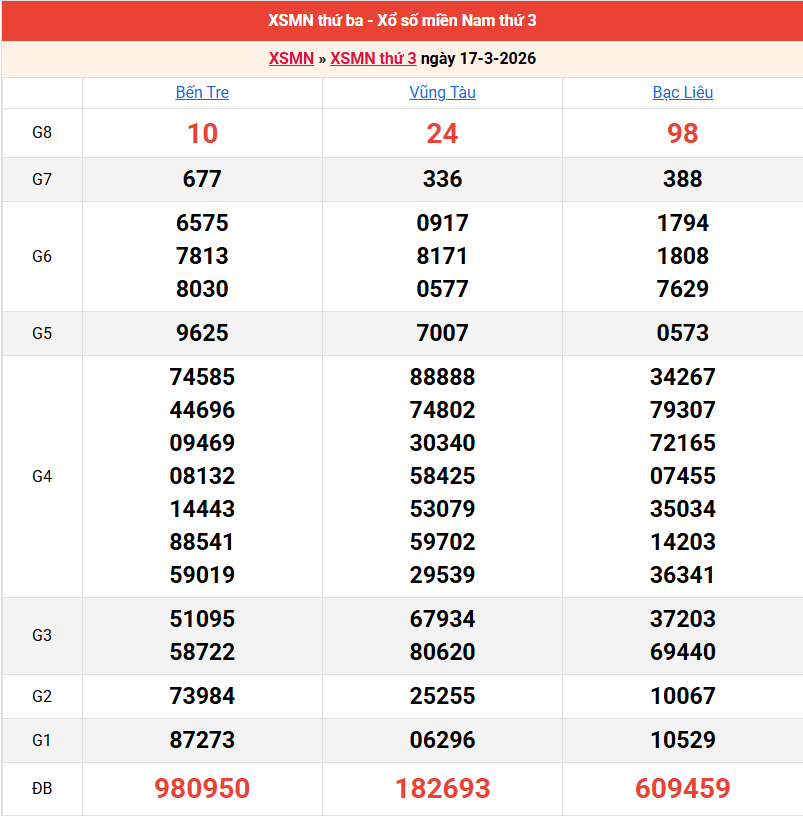Click the date text ngày 17-3-2026
The height and width of the screenshot is (816, 803).
[x=478, y=58]
